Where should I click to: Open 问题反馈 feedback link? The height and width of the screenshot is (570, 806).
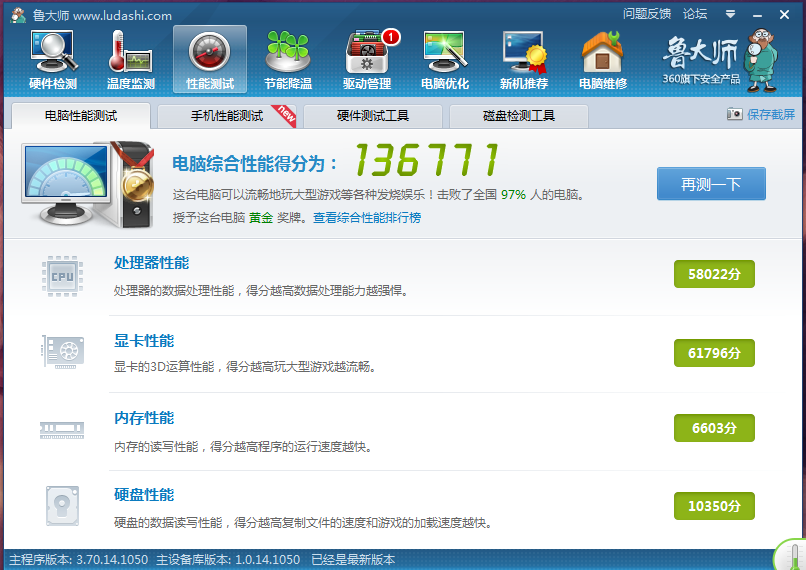click(x=647, y=14)
